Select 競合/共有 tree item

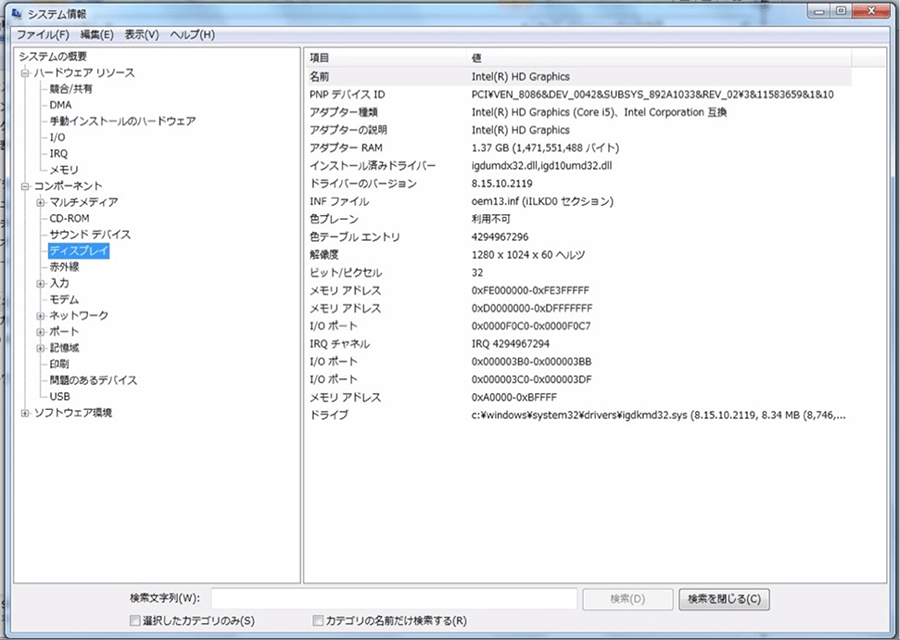(x=71, y=89)
